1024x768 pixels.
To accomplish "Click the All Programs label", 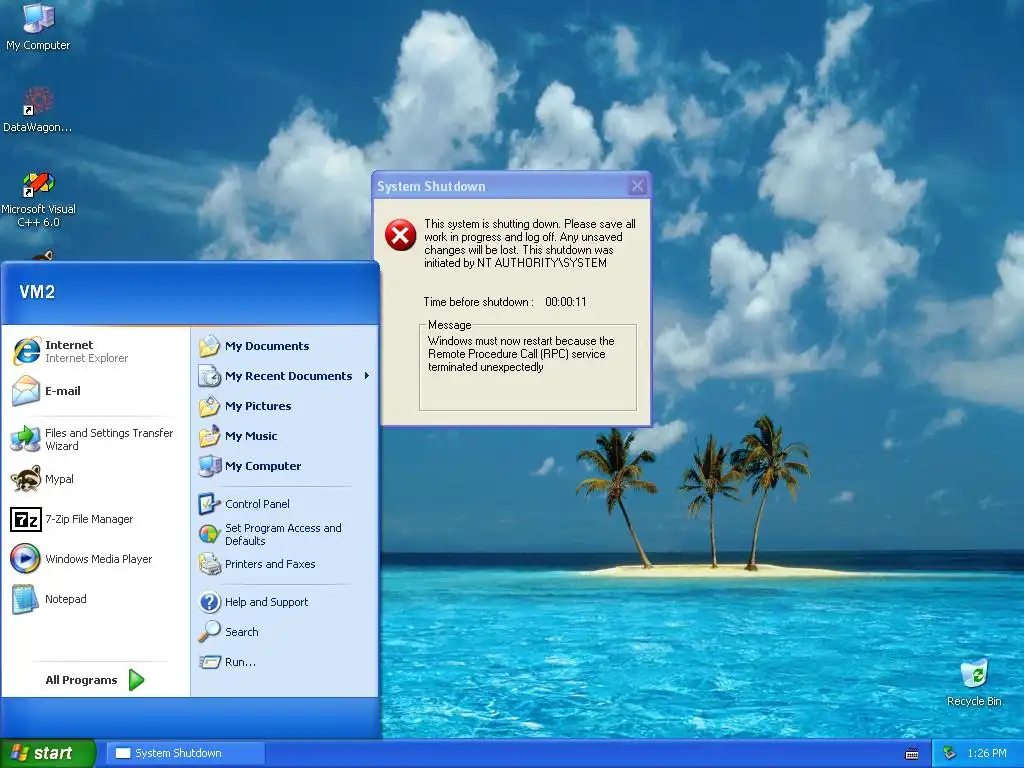I will click(81, 680).
